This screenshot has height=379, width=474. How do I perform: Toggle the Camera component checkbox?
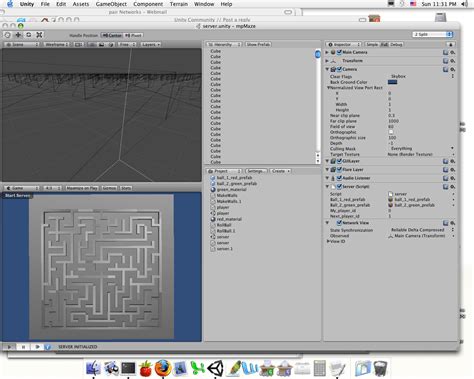[339, 69]
